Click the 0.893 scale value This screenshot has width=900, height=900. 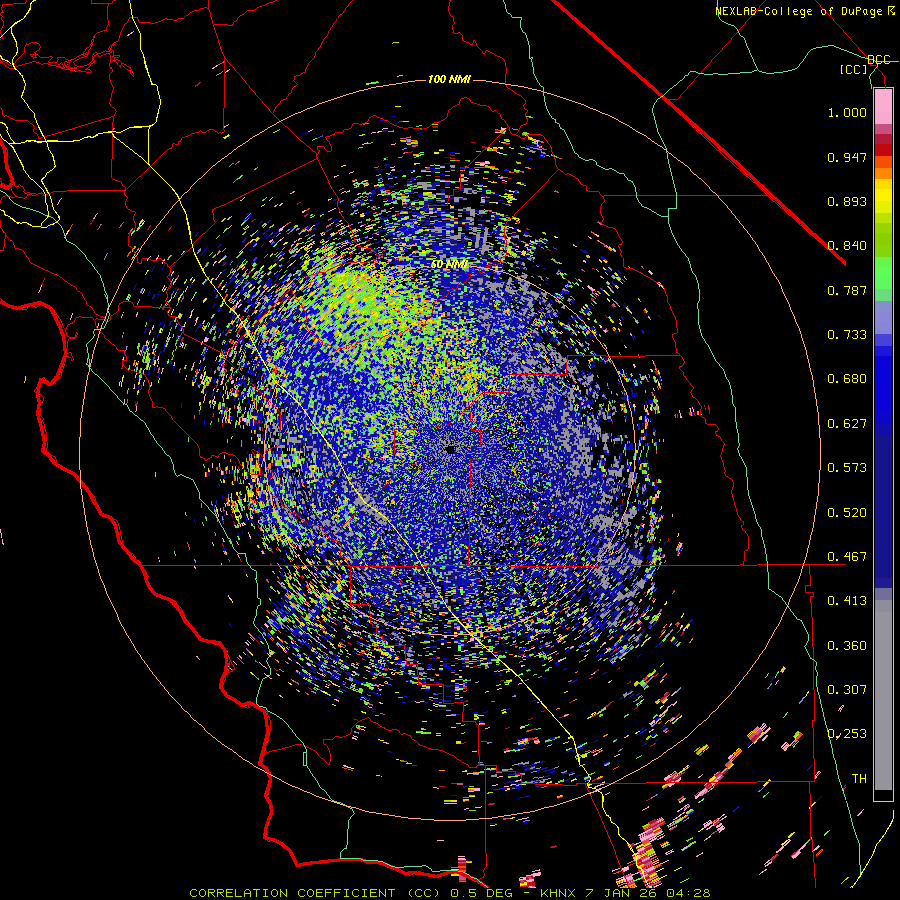pyautogui.click(x=847, y=201)
